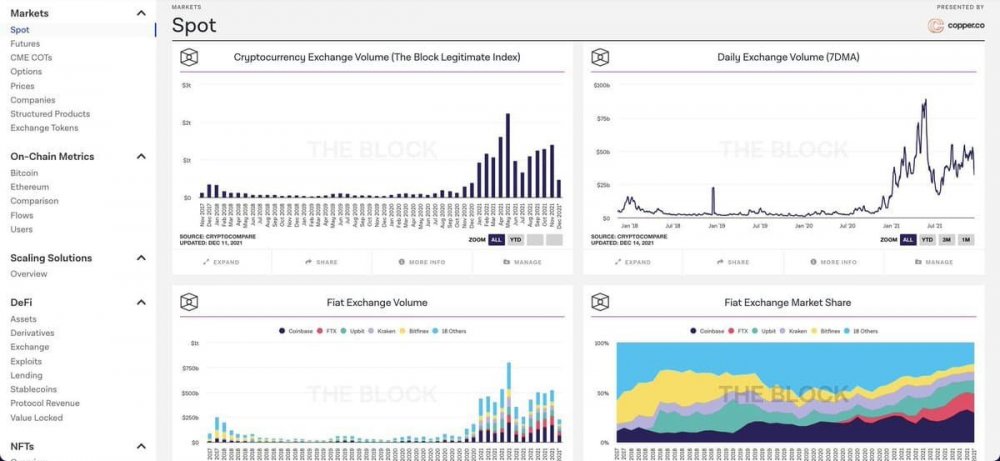Share the Daily Exchange Volume chart
The image size is (1000, 461).
pyautogui.click(x=733, y=262)
